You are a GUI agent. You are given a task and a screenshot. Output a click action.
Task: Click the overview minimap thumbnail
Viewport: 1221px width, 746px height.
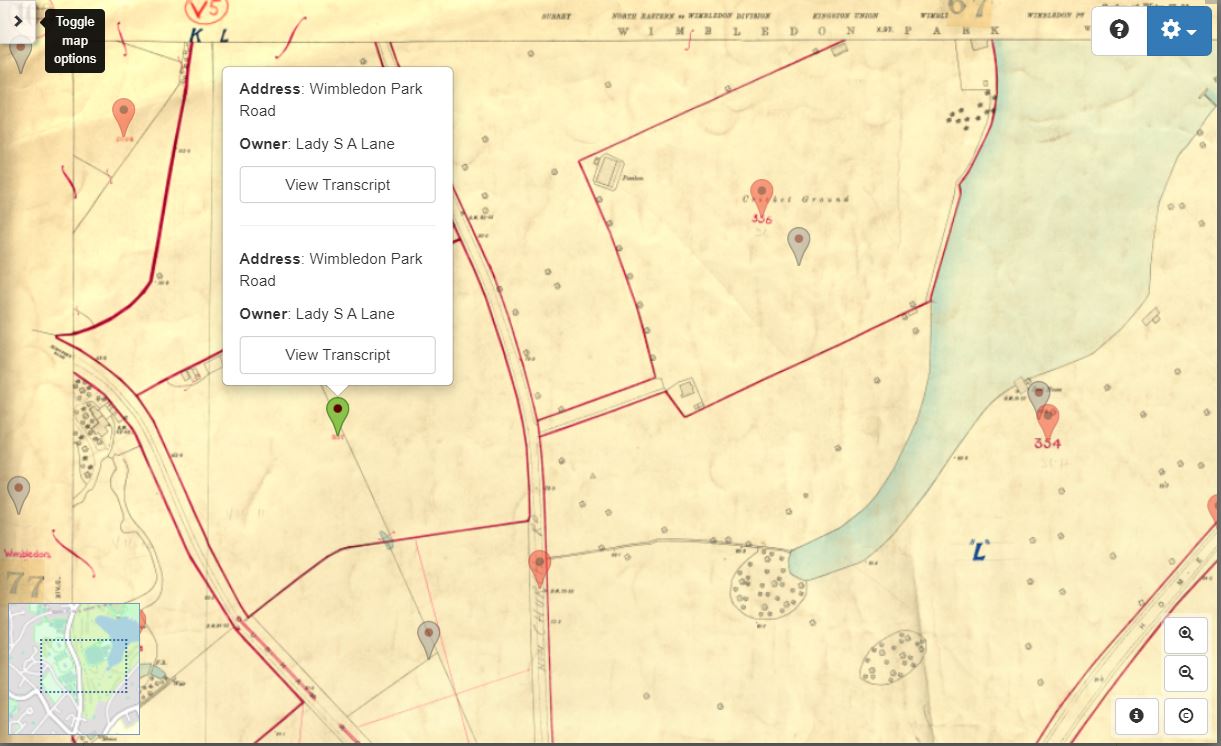click(74, 668)
